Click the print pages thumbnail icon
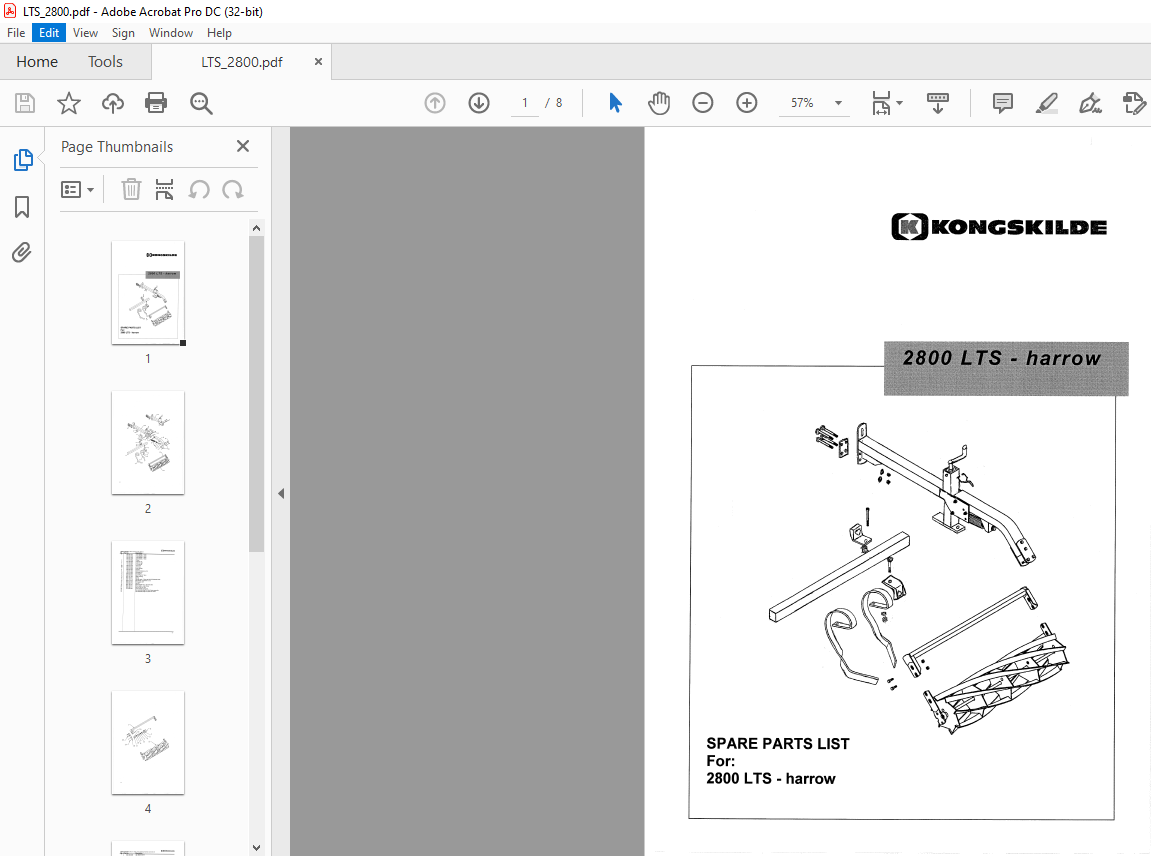 point(164,189)
